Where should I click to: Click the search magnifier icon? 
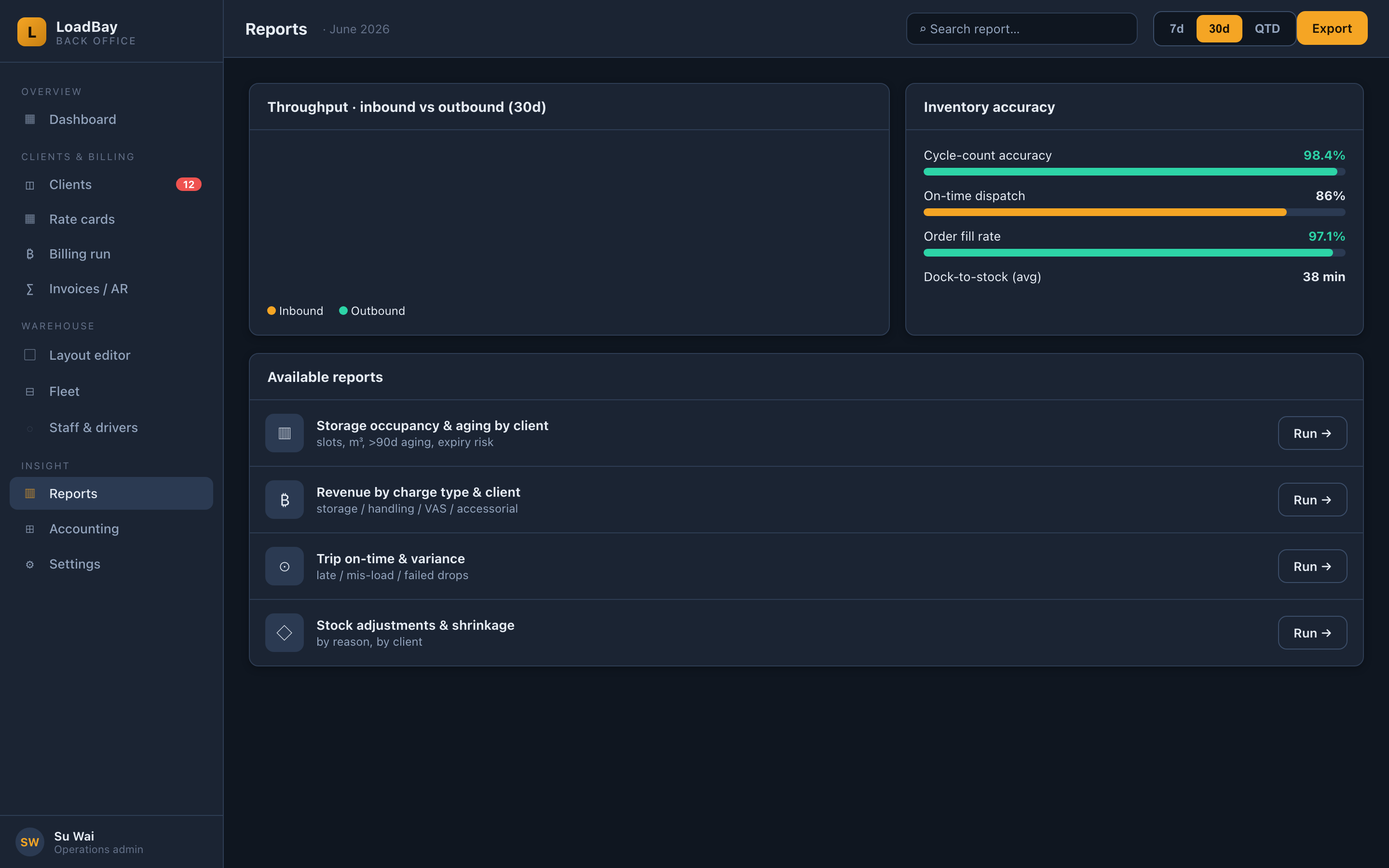click(x=922, y=29)
